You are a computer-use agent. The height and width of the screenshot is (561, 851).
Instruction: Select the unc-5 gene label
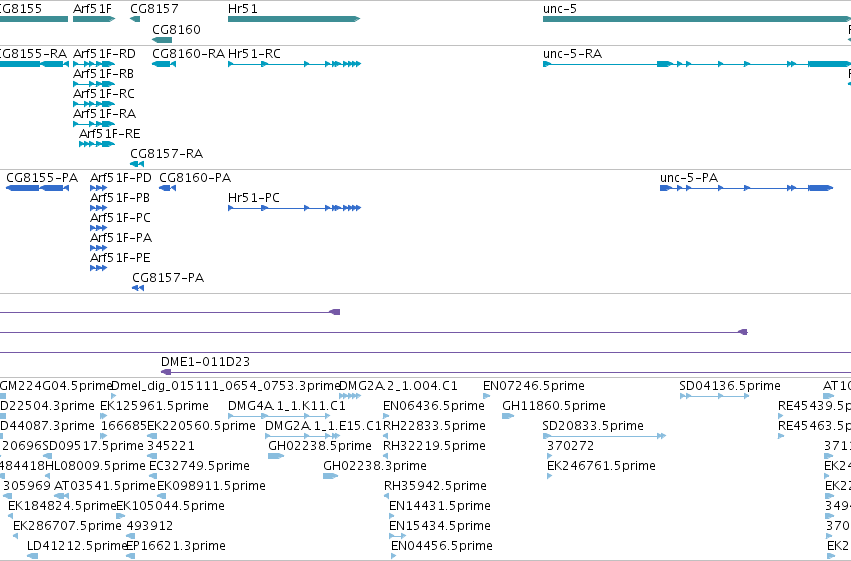pyautogui.click(x=560, y=9)
